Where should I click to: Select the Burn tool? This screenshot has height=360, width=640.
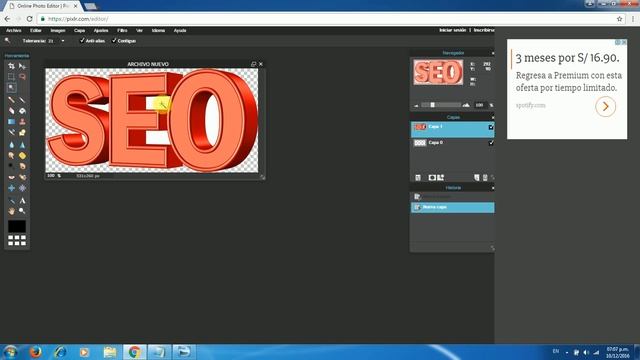(x=22, y=166)
